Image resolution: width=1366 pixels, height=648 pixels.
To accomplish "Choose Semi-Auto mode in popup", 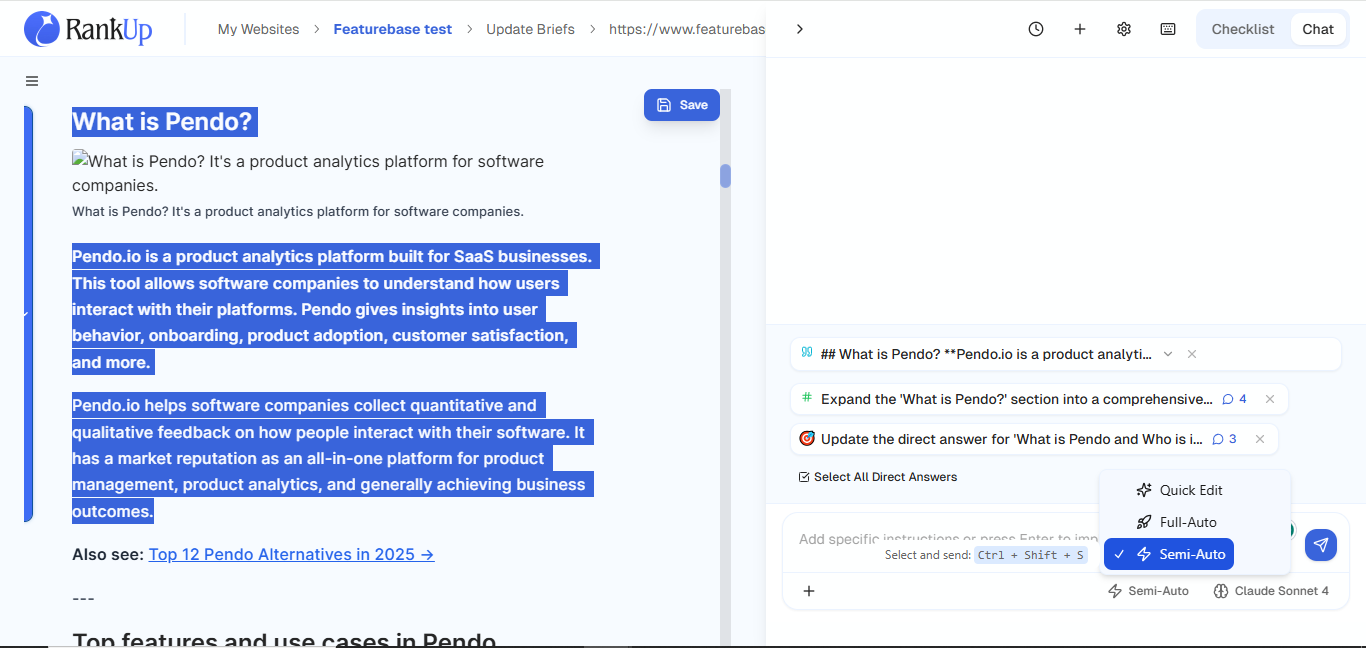I will pyautogui.click(x=1169, y=554).
